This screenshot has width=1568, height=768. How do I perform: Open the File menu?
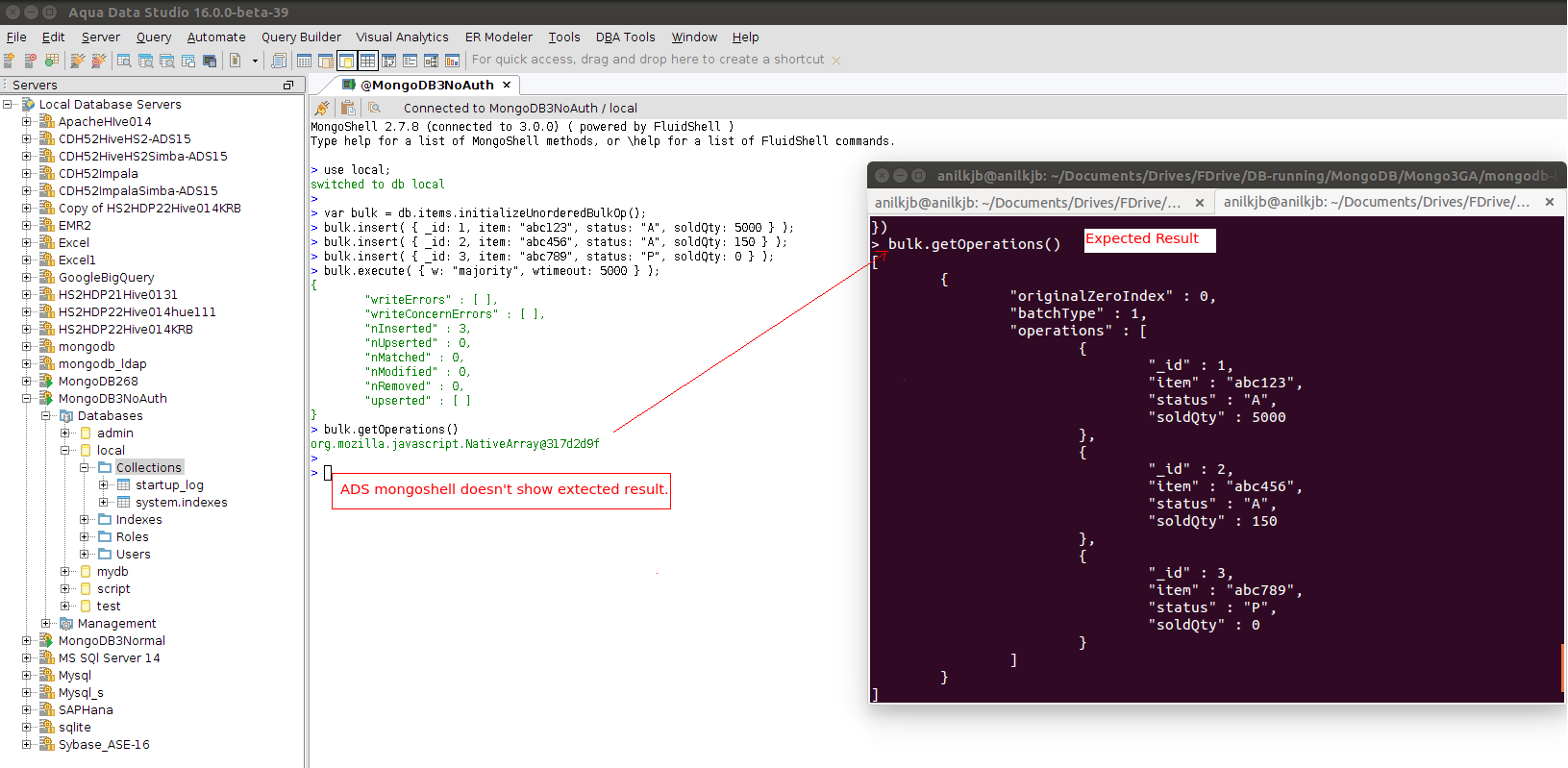16,37
